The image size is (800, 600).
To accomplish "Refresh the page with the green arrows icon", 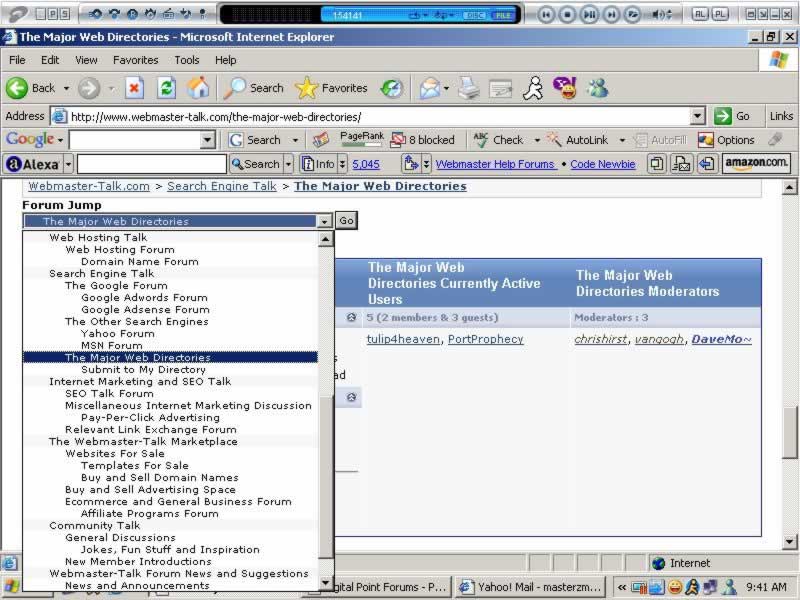I will (166, 88).
